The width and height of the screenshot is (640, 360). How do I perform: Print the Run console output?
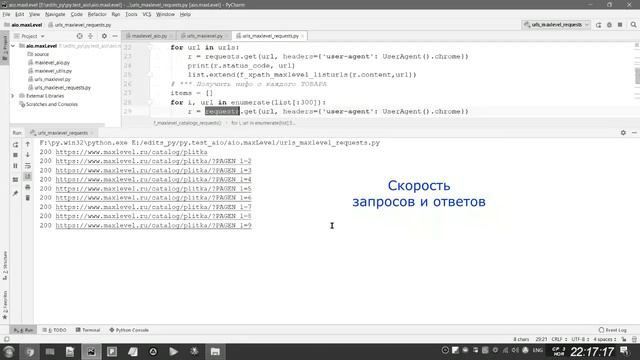(x=28, y=187)
